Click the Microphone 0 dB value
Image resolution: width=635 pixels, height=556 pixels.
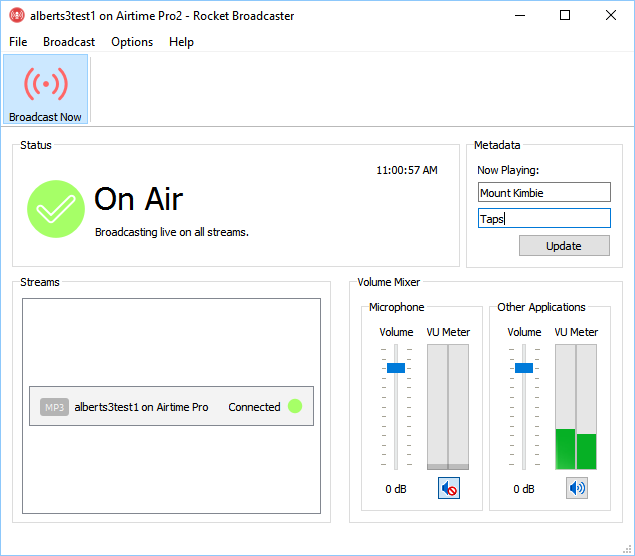[396, 489]
